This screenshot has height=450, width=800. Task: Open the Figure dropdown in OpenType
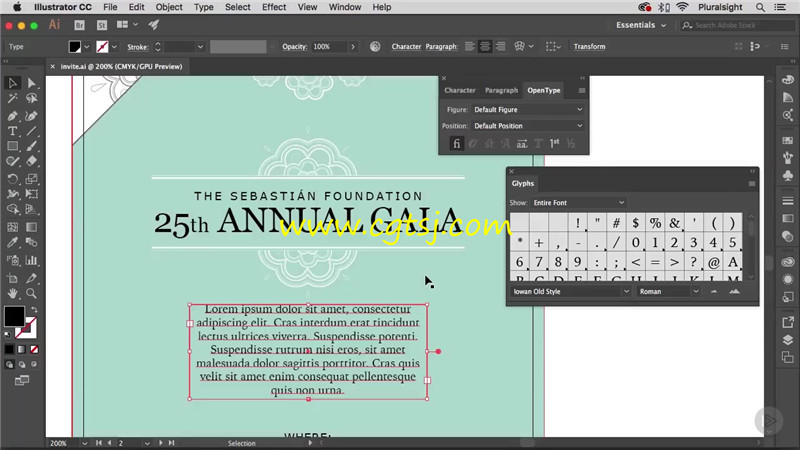click(528, 110)
